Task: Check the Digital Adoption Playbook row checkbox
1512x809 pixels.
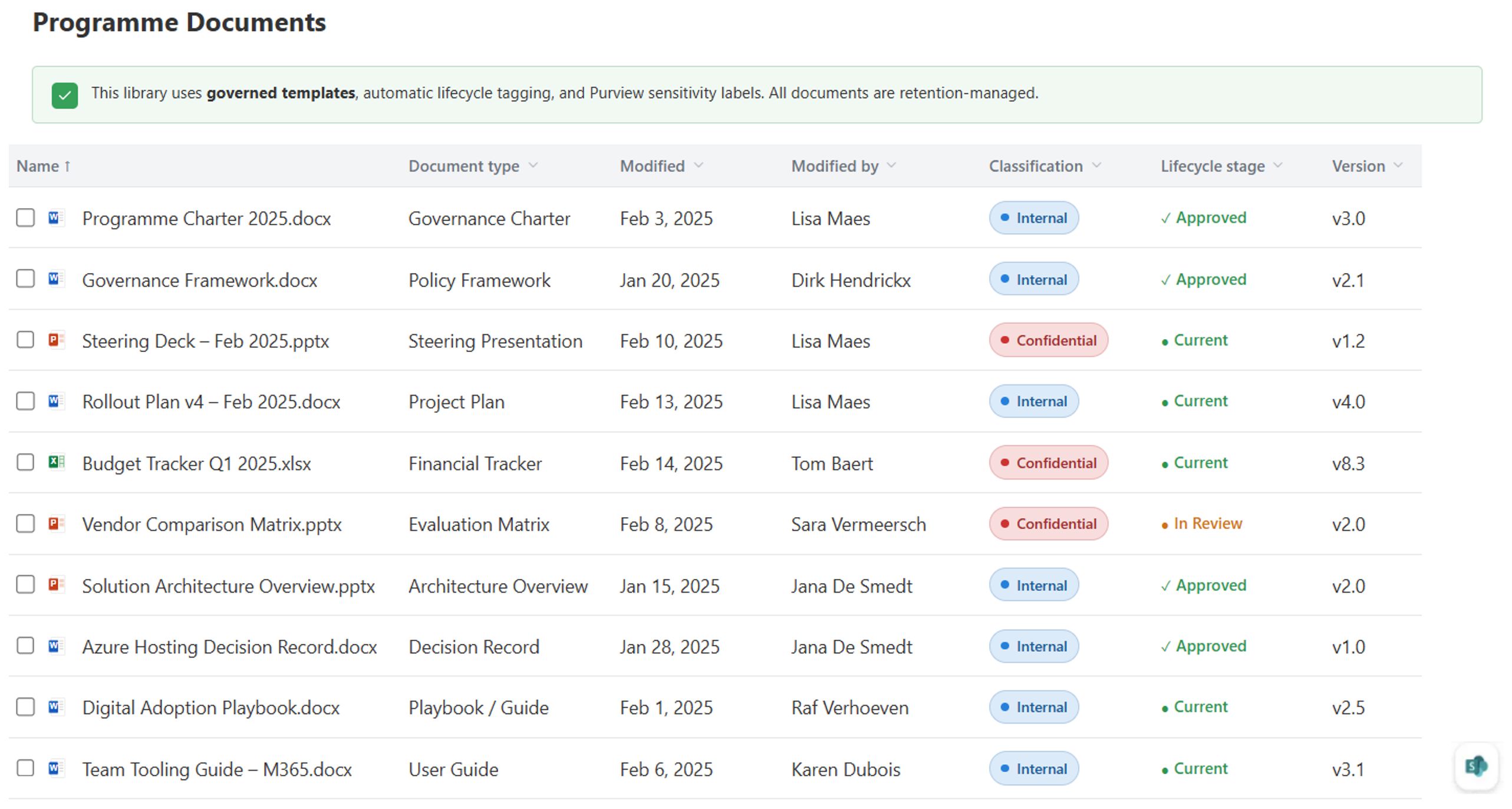Action: pos(25,707)
